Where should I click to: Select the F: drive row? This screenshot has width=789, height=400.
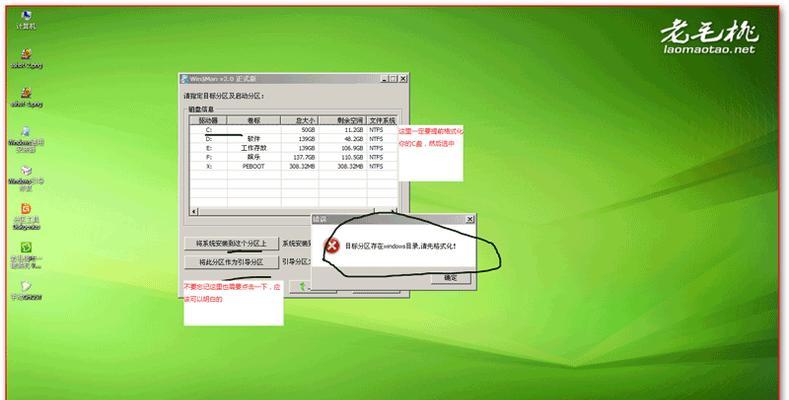(x=293, y=157)
